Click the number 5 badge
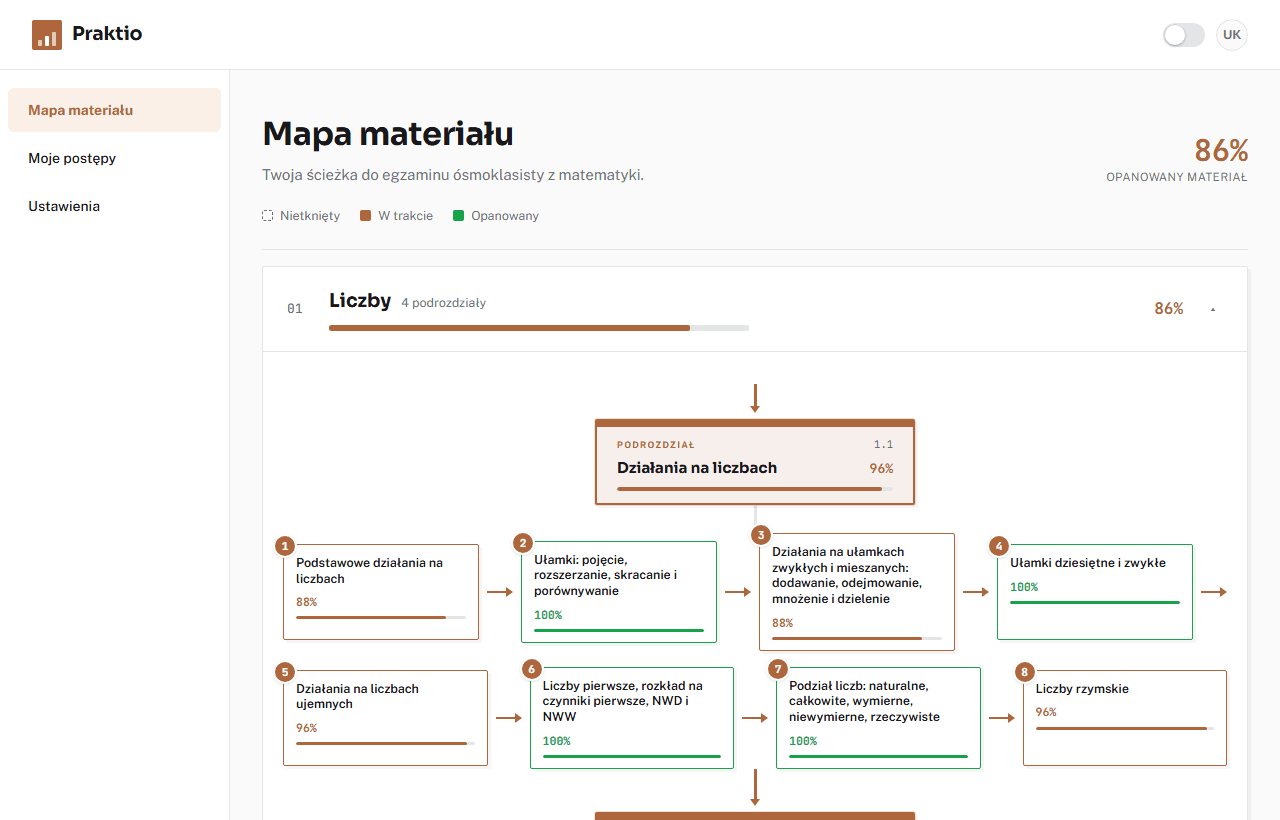 pos(285,672)
